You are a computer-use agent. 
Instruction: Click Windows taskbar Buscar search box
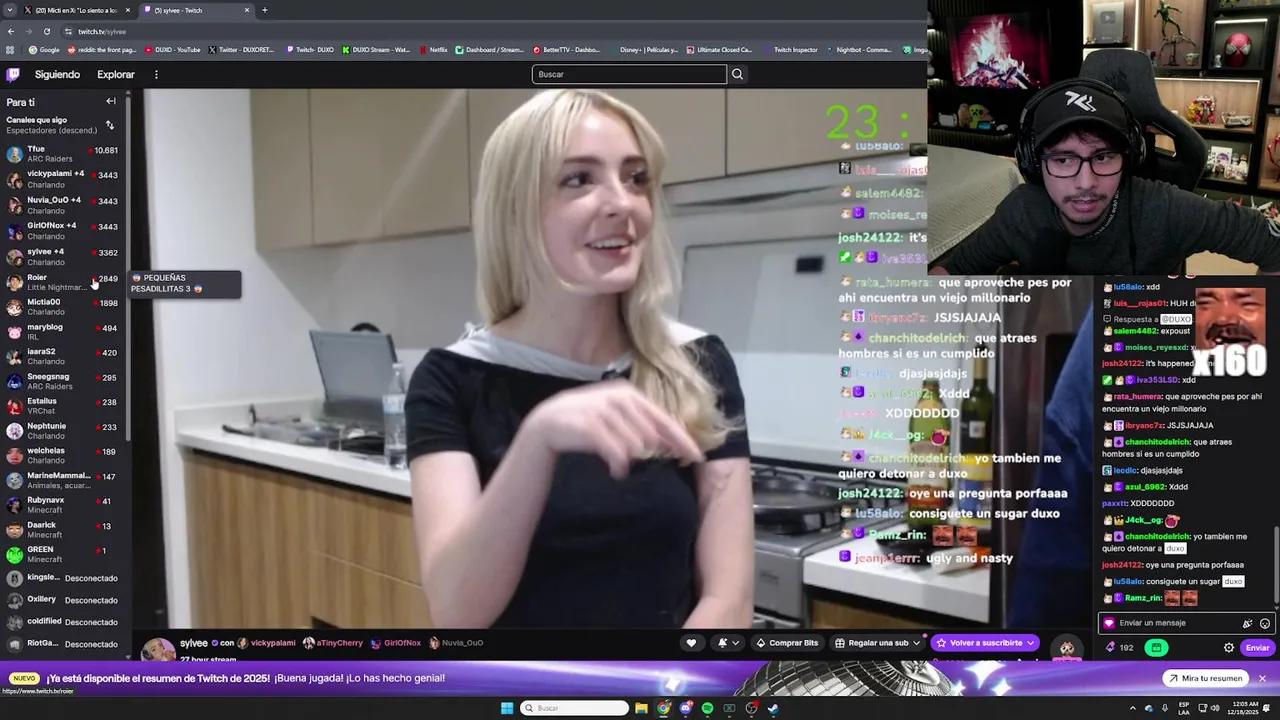(575, 708)
